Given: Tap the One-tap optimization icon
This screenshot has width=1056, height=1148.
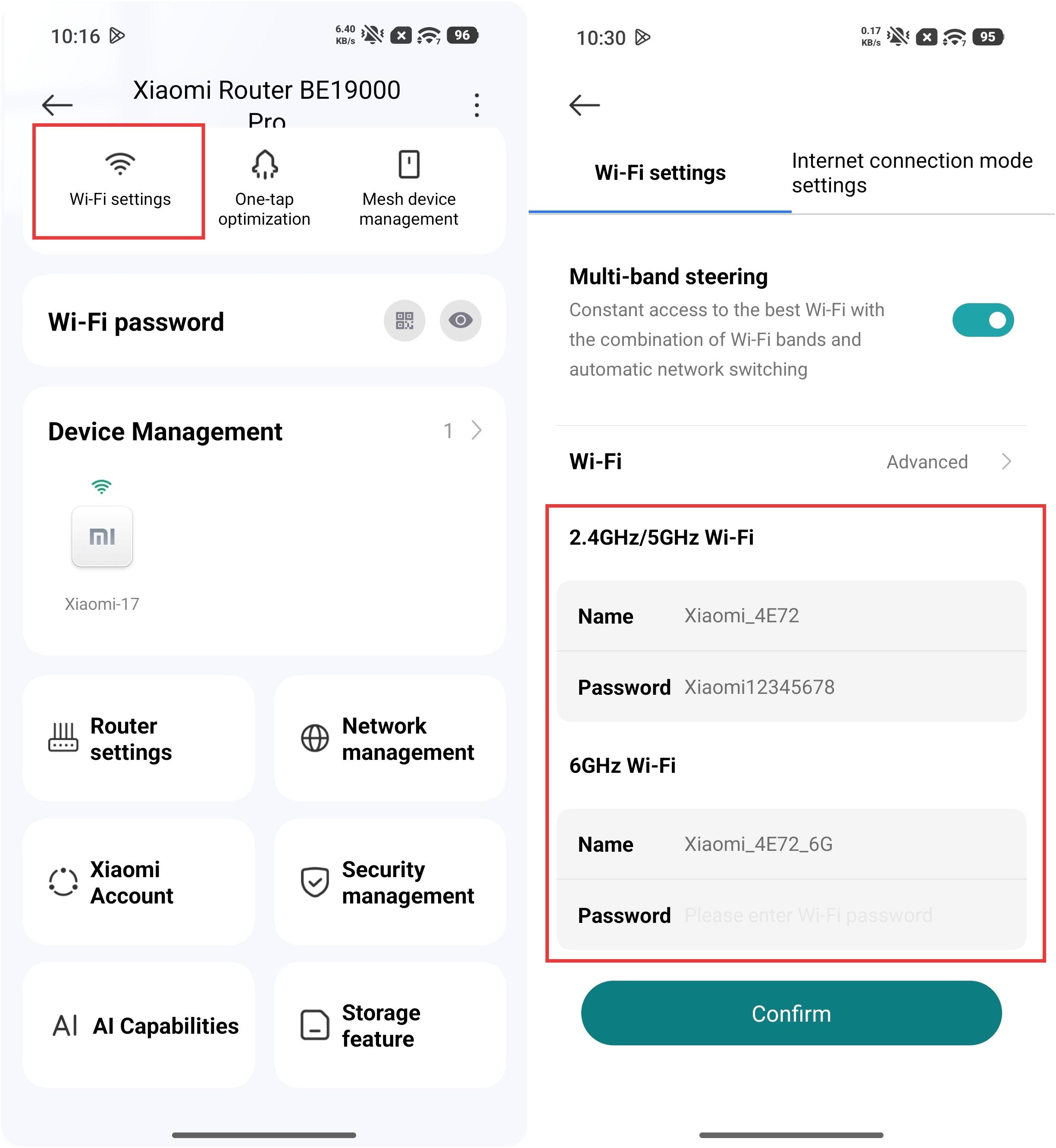Looking at the screenshot, I should pyautogui.click(x=264, y=166).
